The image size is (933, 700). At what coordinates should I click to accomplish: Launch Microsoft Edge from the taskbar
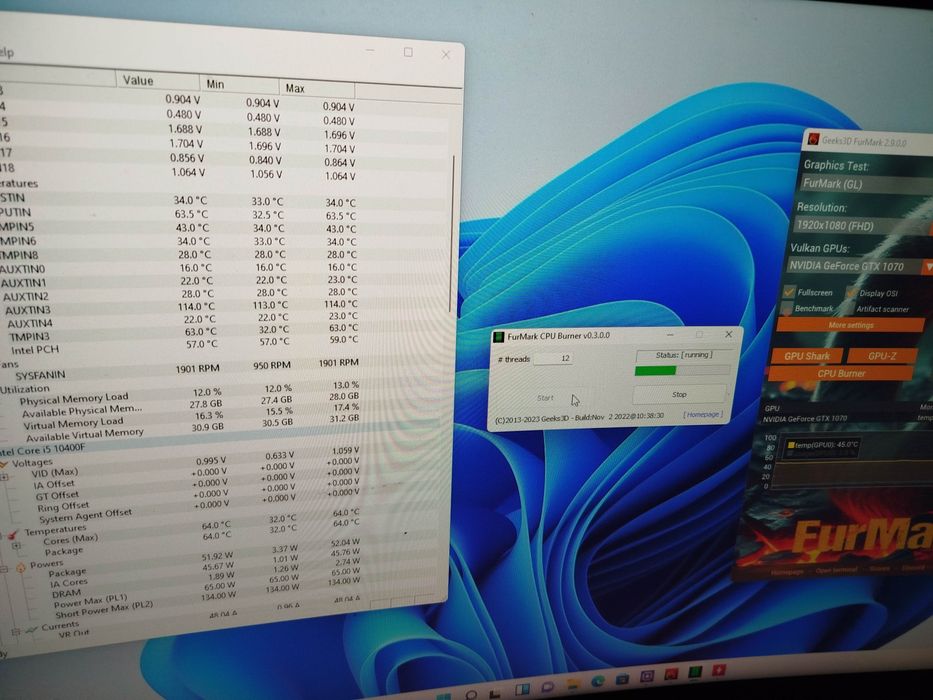(x=597, y=681)
